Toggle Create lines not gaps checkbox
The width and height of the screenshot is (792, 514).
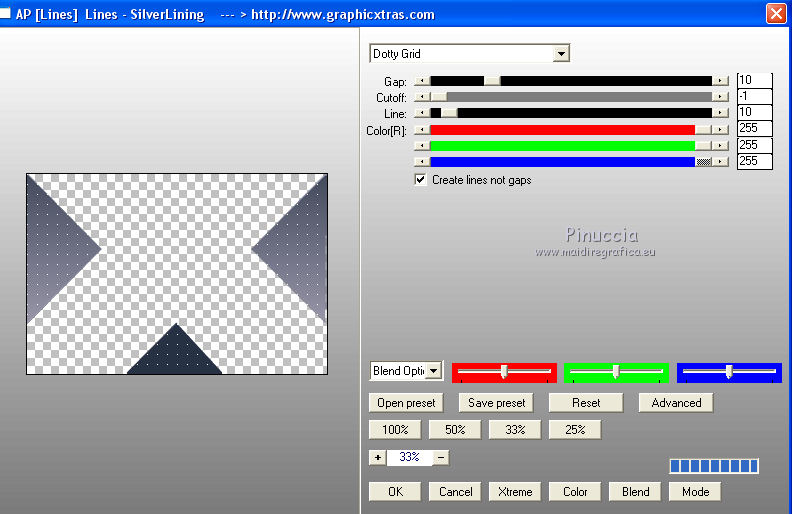[420, 180]
